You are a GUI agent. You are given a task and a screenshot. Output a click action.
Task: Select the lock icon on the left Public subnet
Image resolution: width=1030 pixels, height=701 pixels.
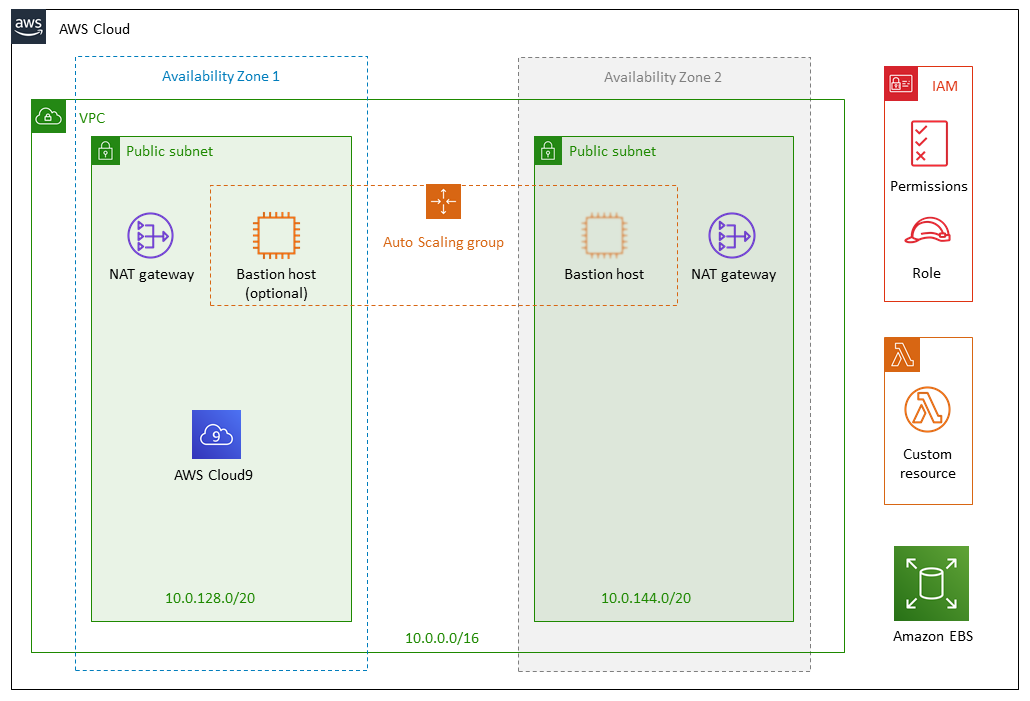(105, 151)
